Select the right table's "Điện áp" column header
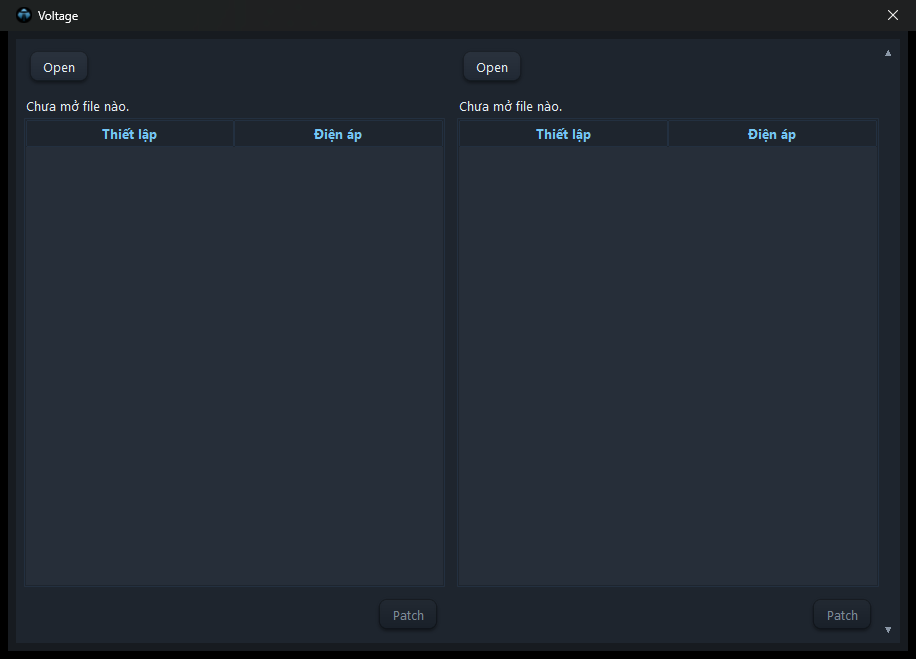 772,134
